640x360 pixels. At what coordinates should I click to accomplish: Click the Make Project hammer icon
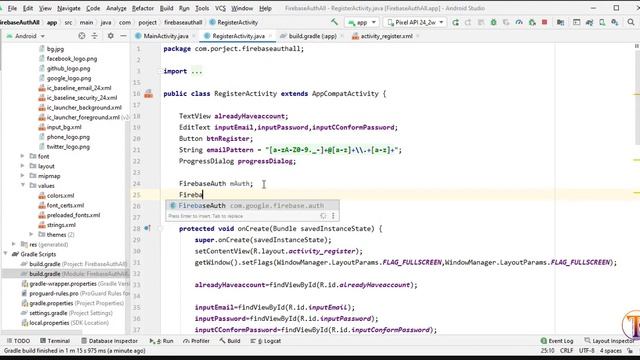pos(334,22)
